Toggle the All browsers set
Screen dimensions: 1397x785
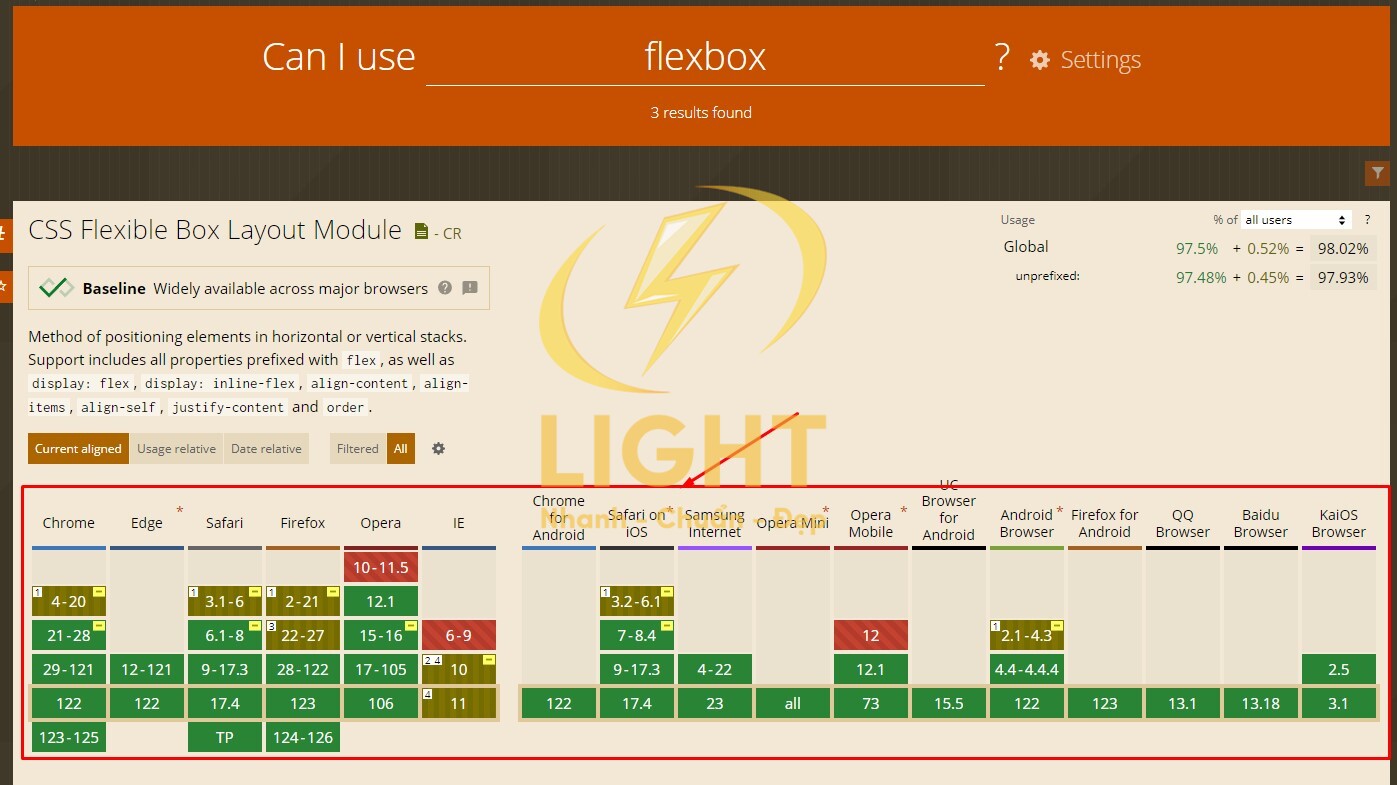401,449
